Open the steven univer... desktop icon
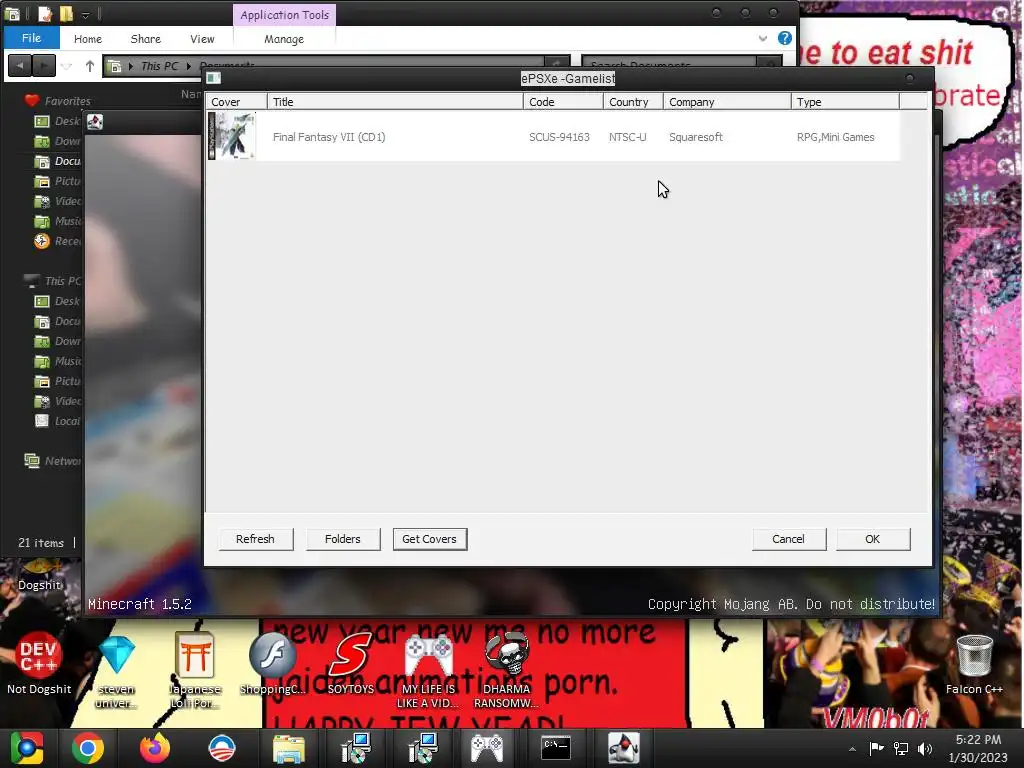 pyautogui.click(x=116, y=671)
